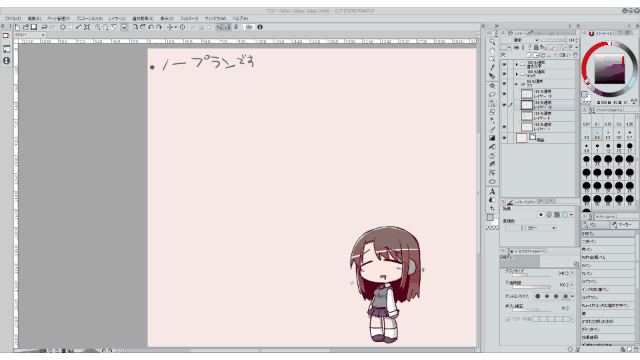Screen dimensions: 640x360
Task: Click the brush preview magnifier in tool property
Action: click(x=576, y=264)
